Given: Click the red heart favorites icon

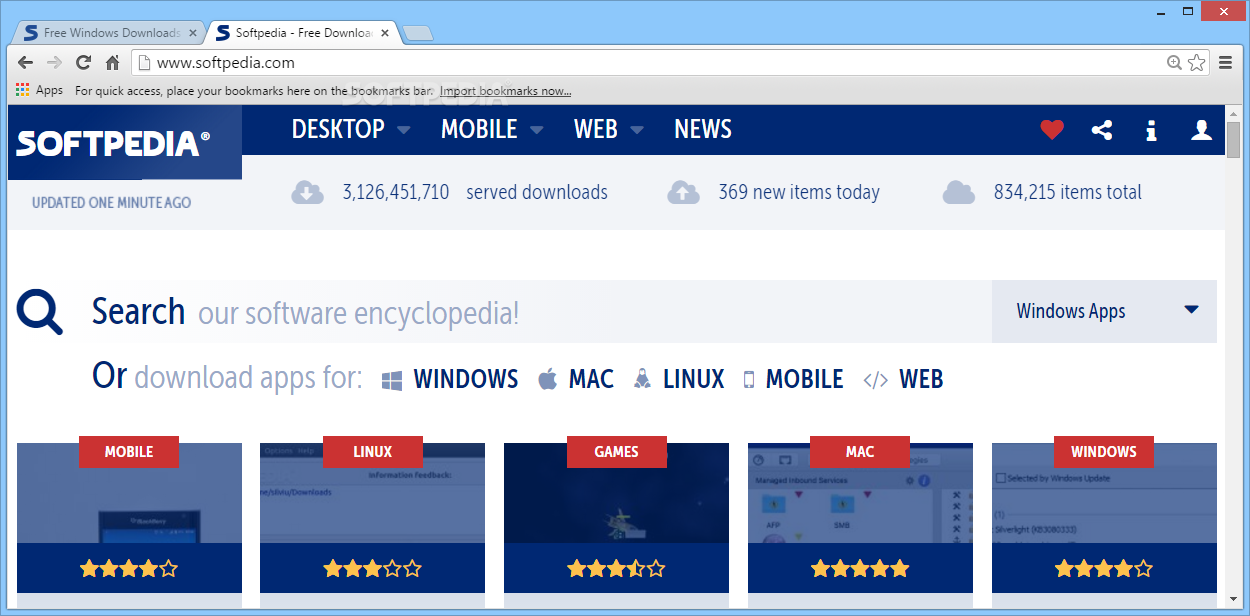Looking at the screenshot, I should tap(1052, 130).
